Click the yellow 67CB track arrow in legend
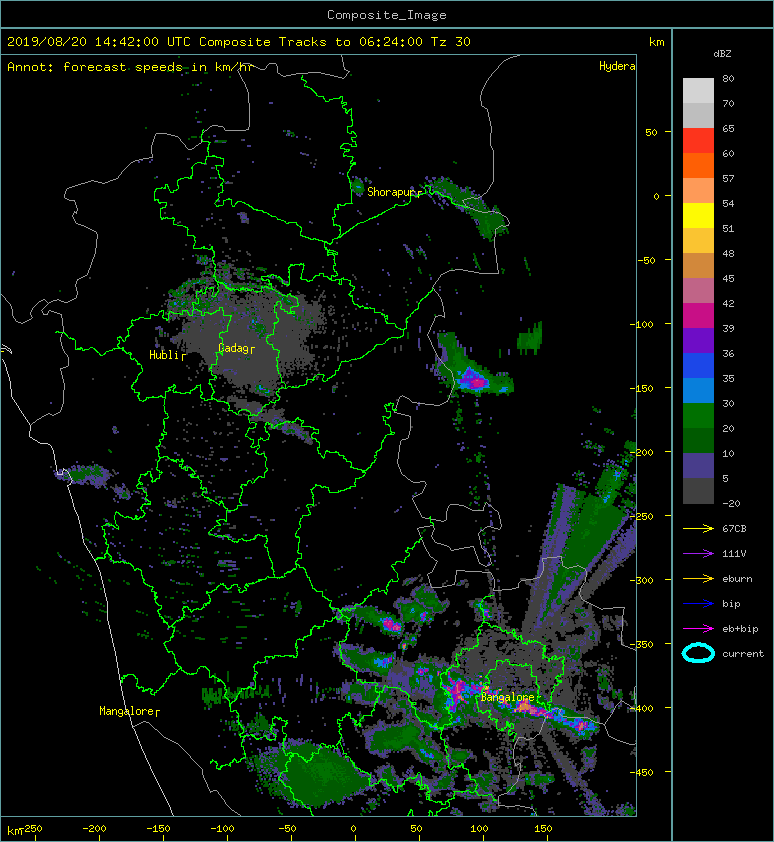774x842 pixels. point(698,528)
